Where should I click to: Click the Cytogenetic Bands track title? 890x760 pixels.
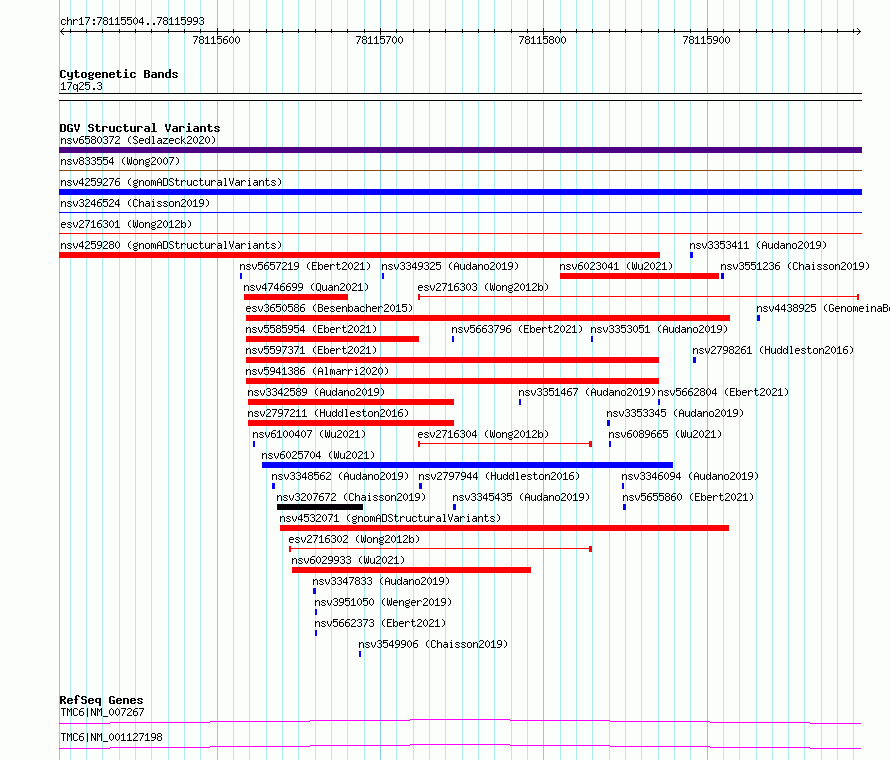[x=119, y=74]
